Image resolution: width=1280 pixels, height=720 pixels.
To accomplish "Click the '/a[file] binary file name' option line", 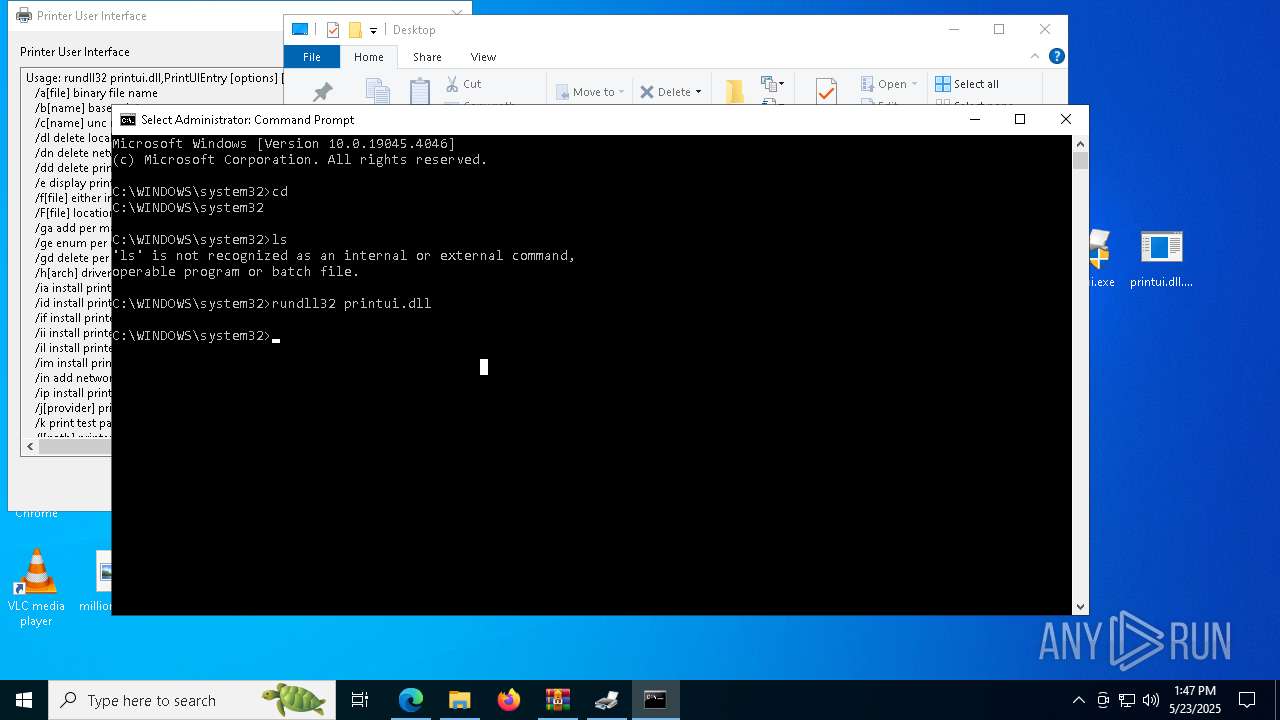I will click(x=96, y=93).
